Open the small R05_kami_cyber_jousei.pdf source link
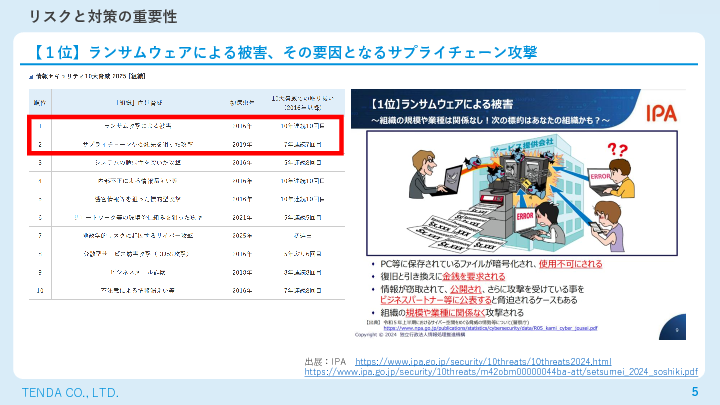 (490, 328)
